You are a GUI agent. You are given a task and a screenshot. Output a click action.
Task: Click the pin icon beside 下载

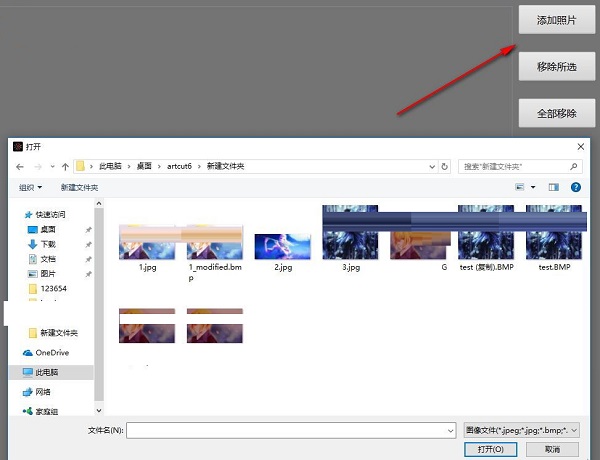[88, 244]
